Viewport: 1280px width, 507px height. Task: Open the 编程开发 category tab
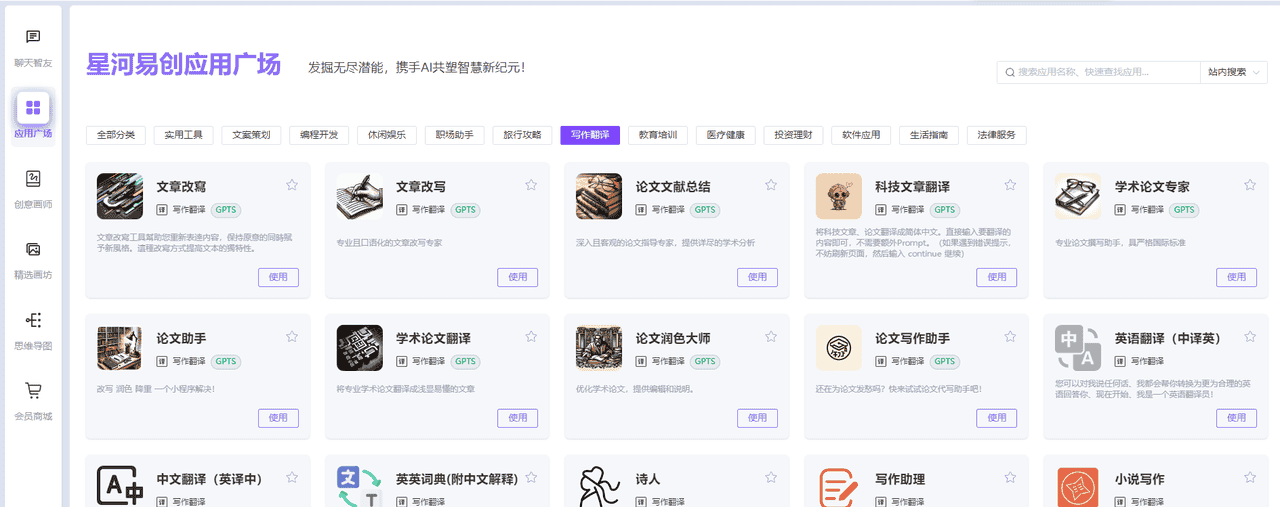coord(319,135)
